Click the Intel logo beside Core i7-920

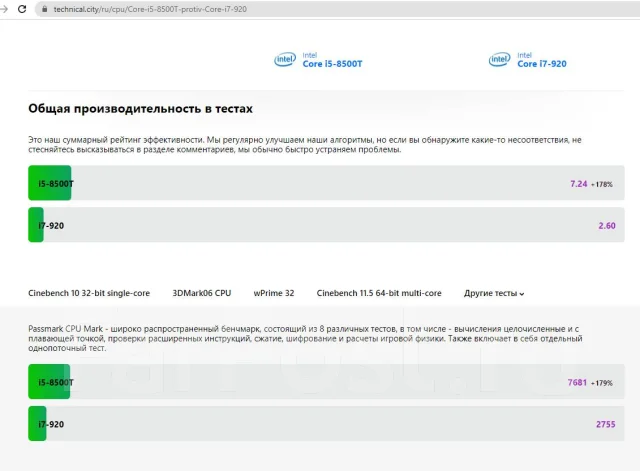500,60
